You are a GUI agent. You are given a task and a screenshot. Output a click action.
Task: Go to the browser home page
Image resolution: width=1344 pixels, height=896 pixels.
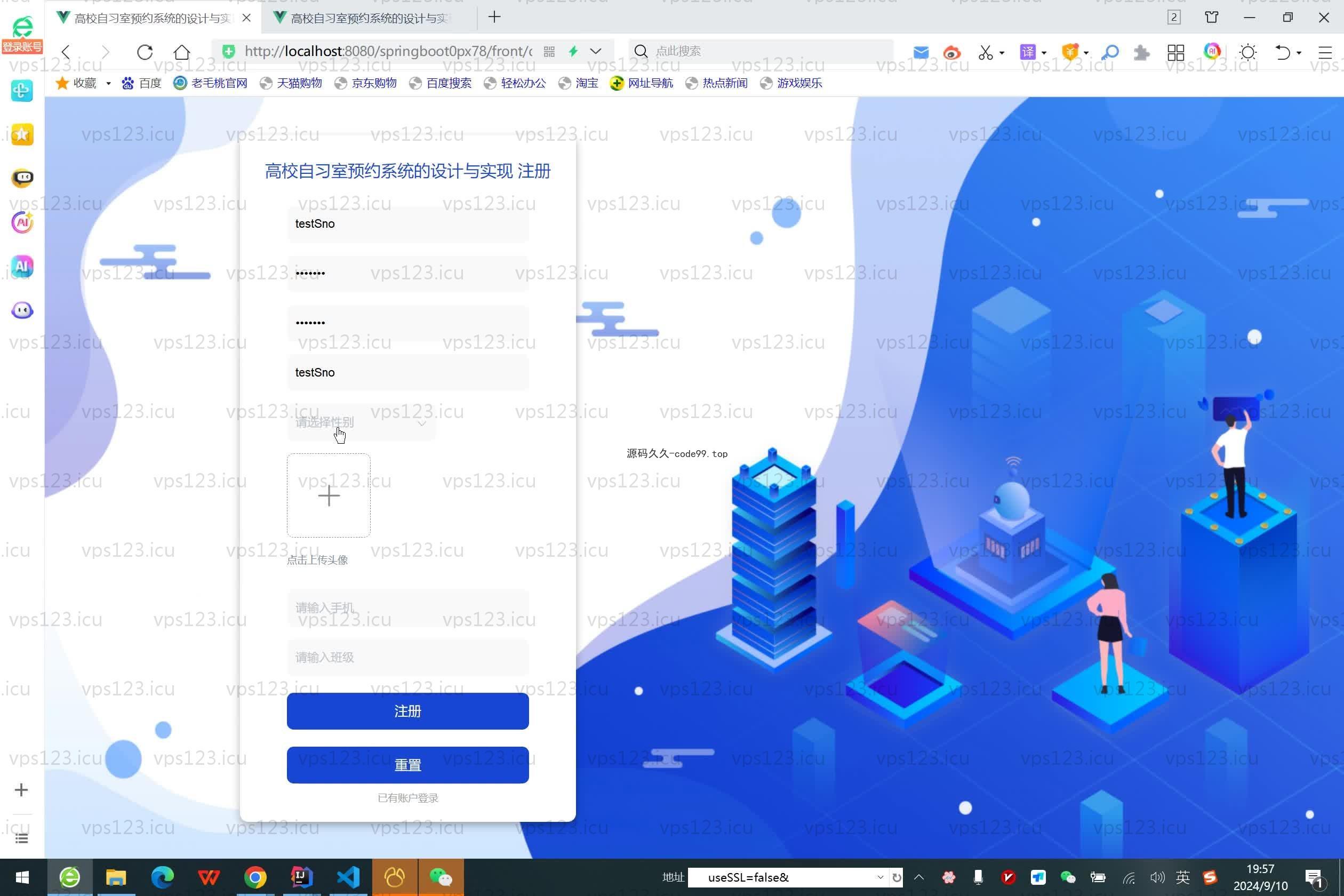coord(182,52)
